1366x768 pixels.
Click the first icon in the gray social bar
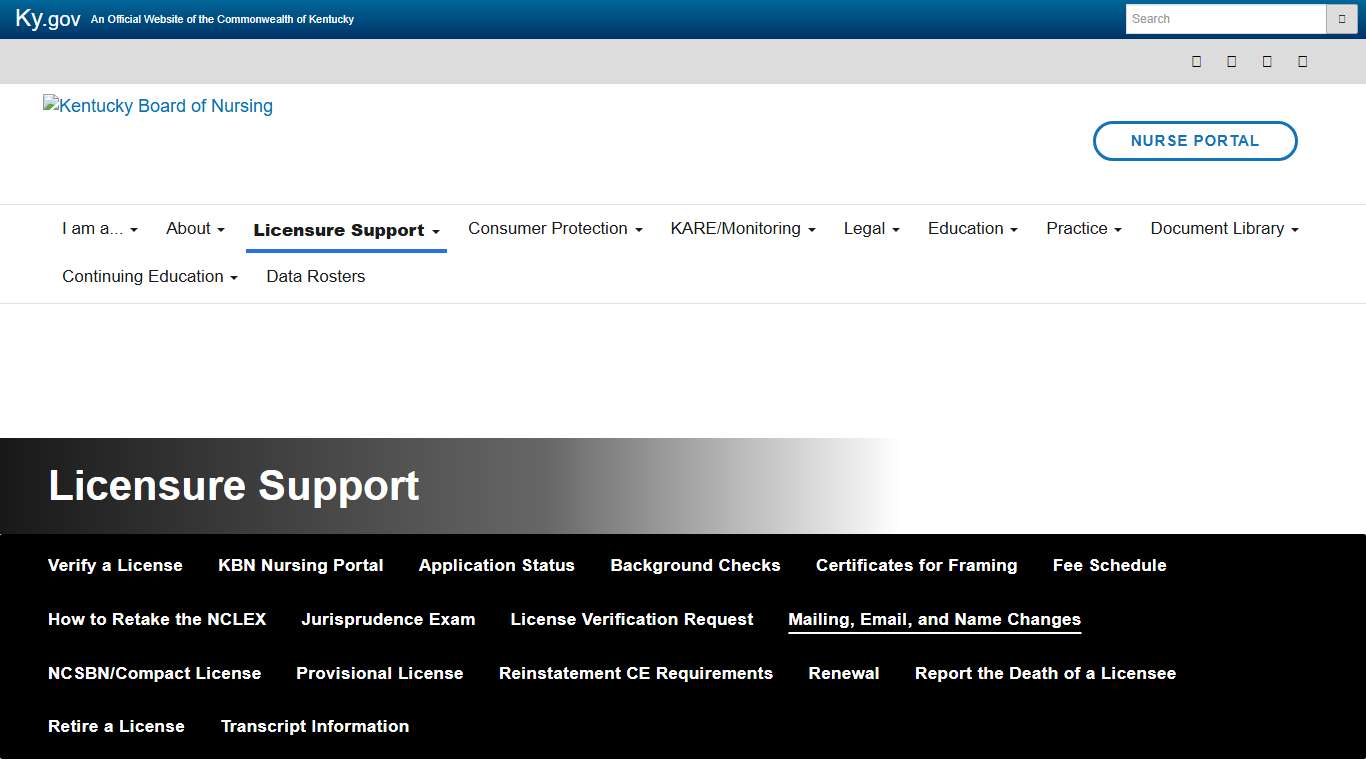point(1196,61)
